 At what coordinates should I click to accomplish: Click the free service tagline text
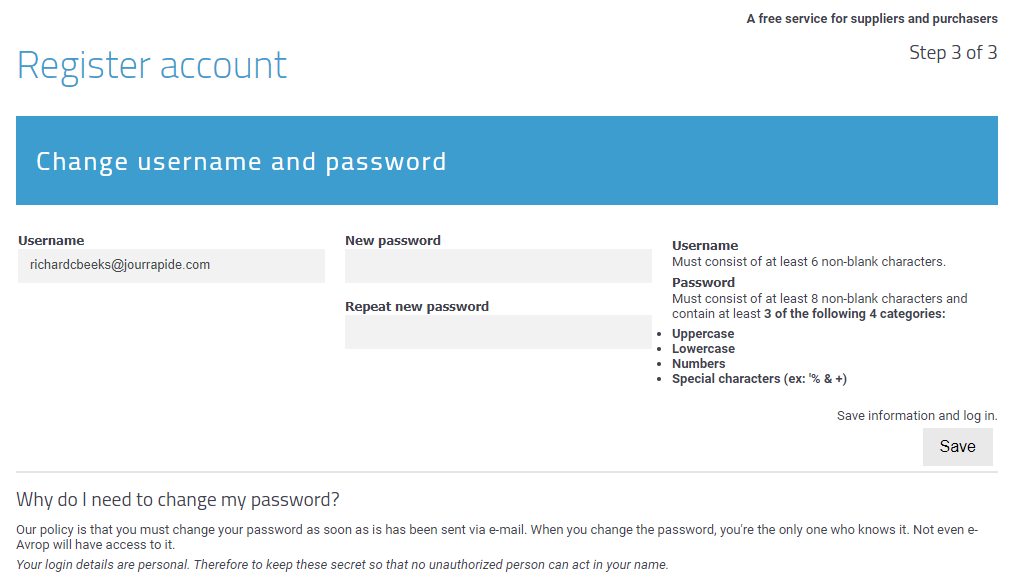click(871, 19)
